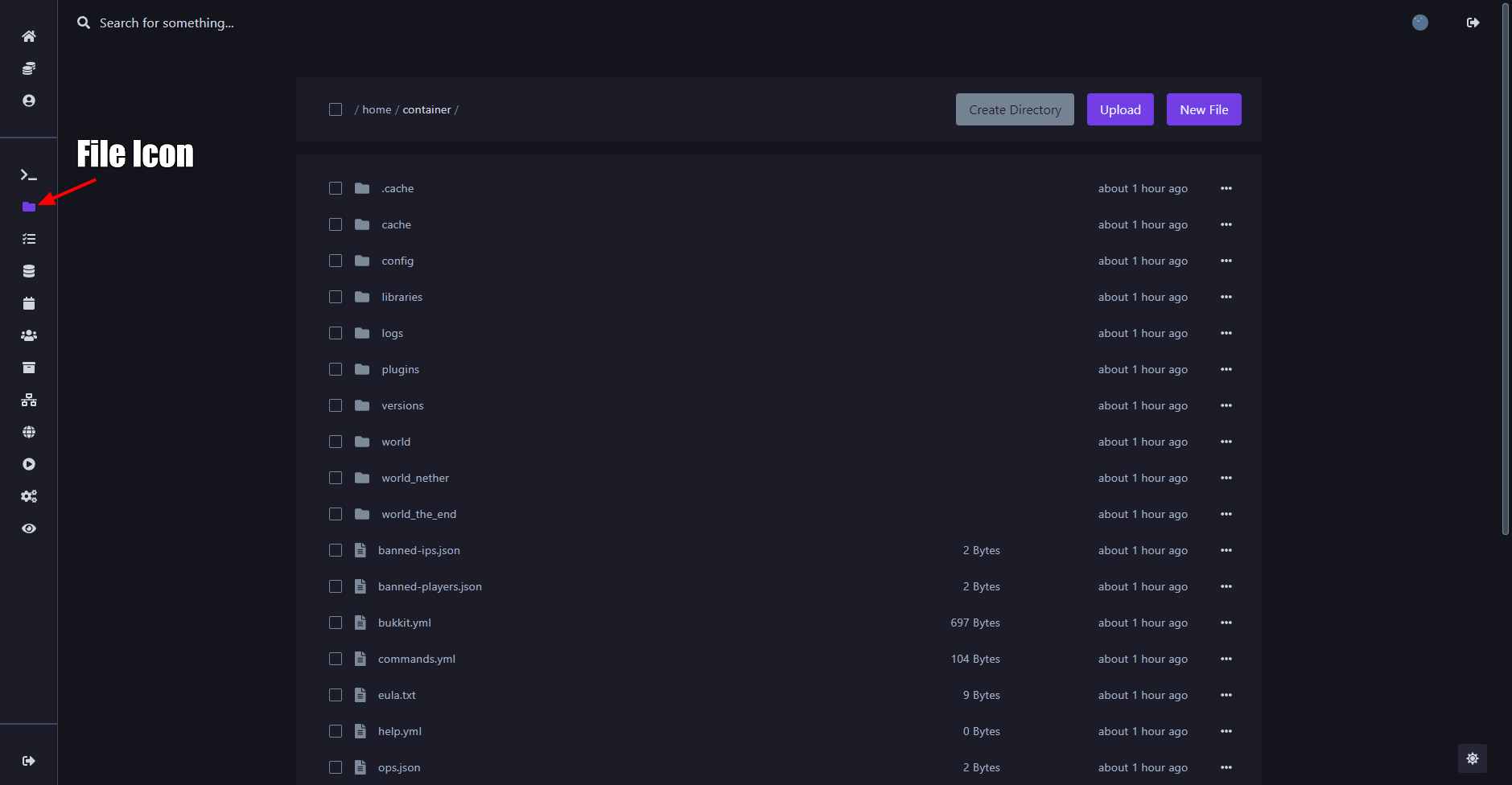Open the databases icon in sidebar
Viewport: 1512px width, 785px height.
click(x=29, y=271)
